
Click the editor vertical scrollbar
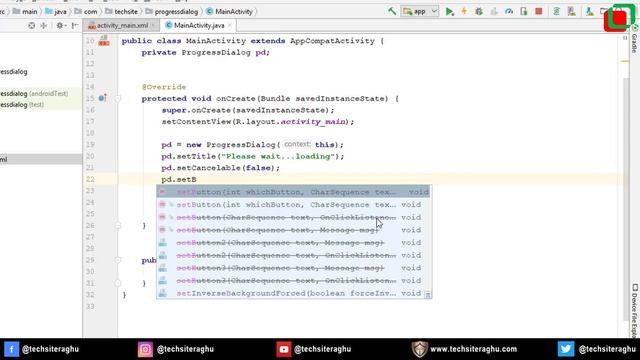[626, 198]
